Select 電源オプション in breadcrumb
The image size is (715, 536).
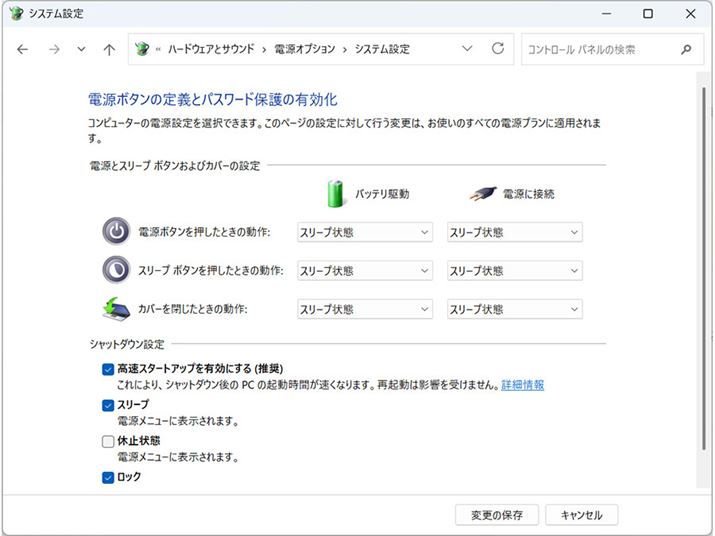click(x=305, y=49)
